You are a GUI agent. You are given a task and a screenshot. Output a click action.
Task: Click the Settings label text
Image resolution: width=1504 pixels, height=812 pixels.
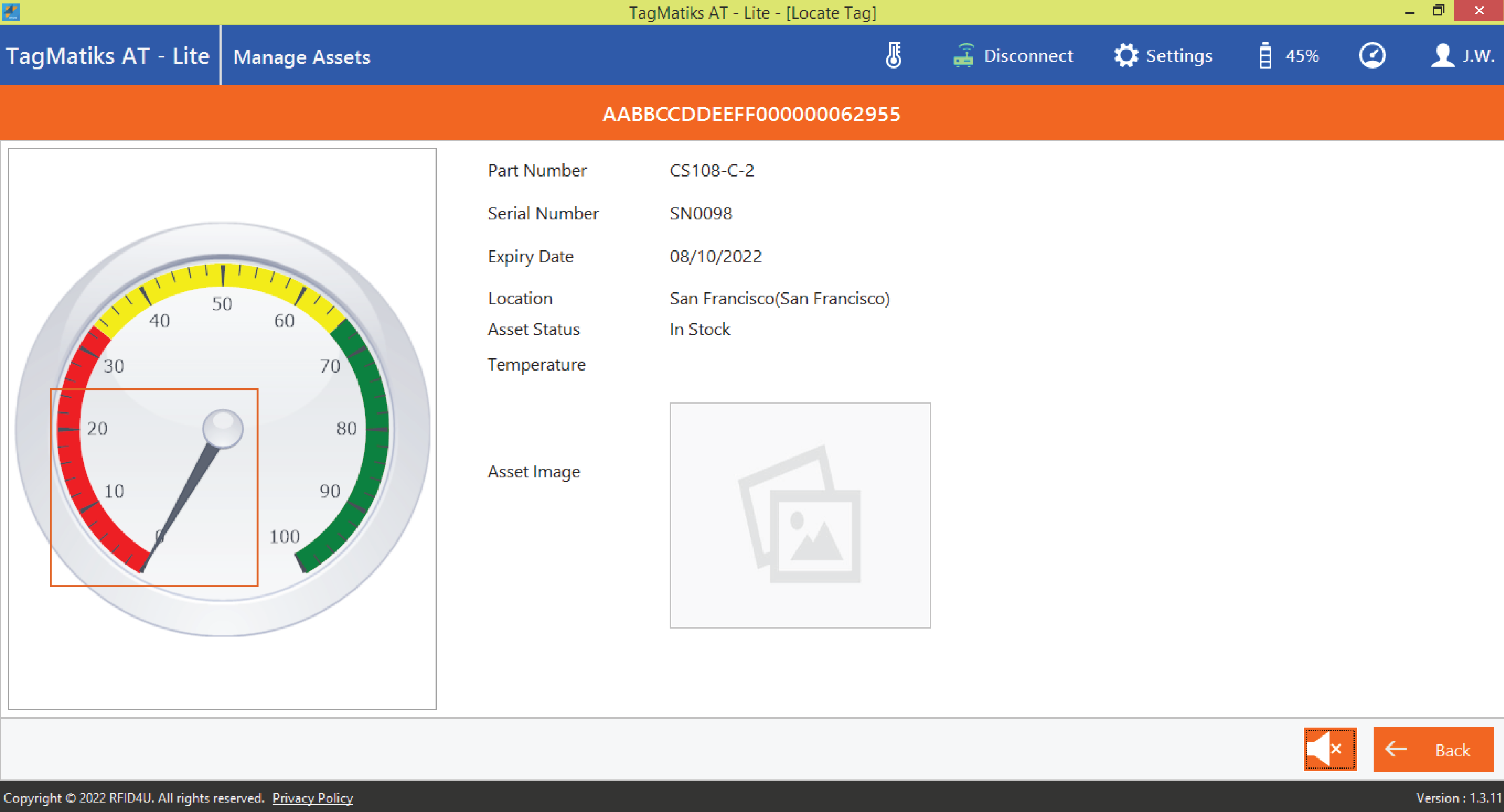click(1179, 56)
